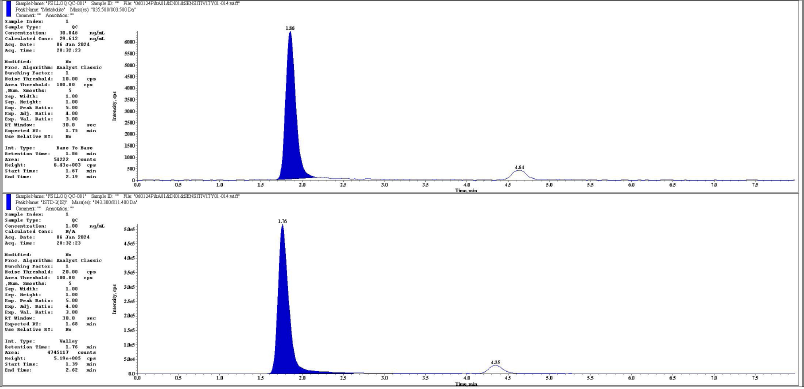Click the blue color marker of bottom chromatogram
804x389 pixels.
pos(8,202)
